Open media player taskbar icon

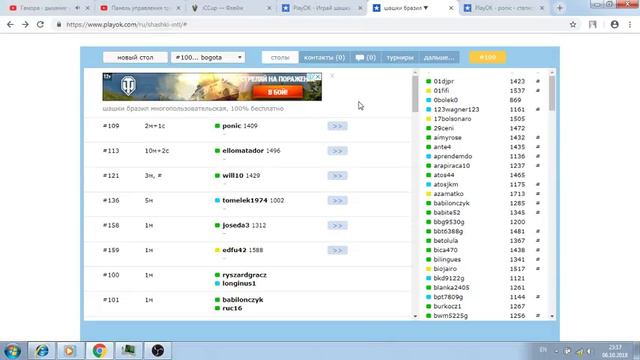point(69,351)
